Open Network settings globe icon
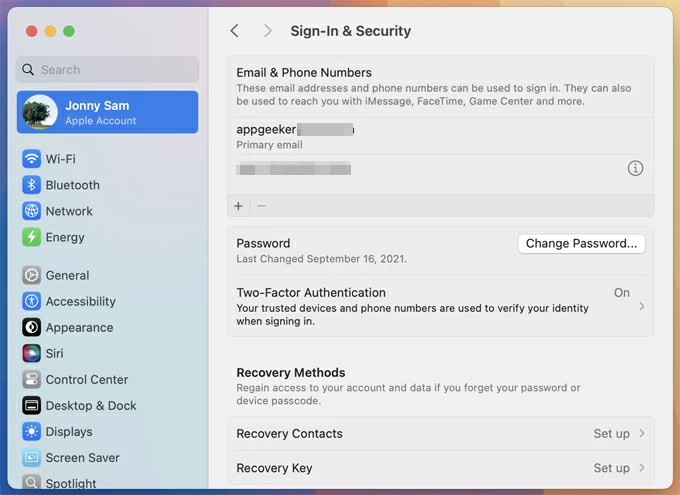The height and width of the screenshot is (495, 680). [x=31, y=211]
